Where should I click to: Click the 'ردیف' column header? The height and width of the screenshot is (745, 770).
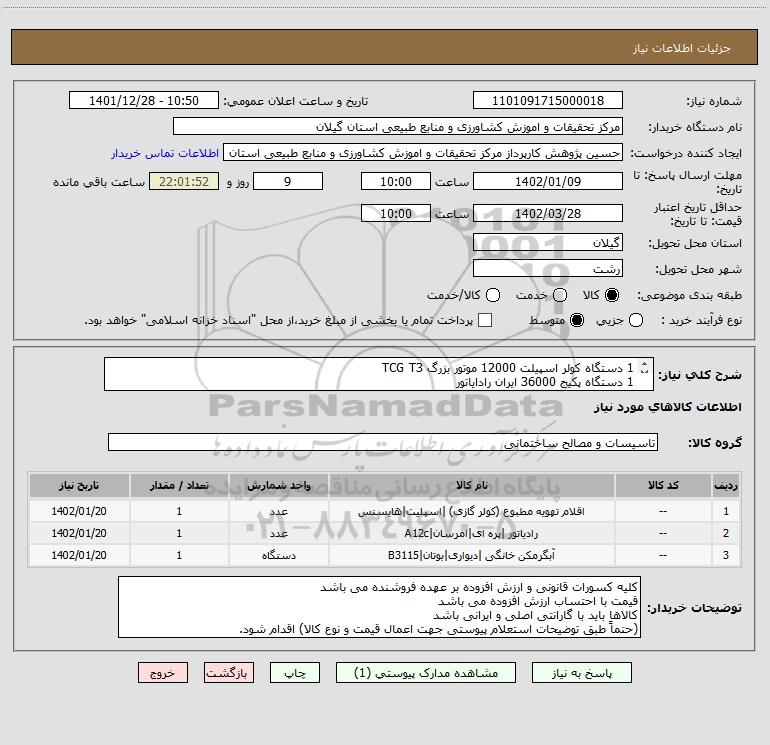point(726,485)
